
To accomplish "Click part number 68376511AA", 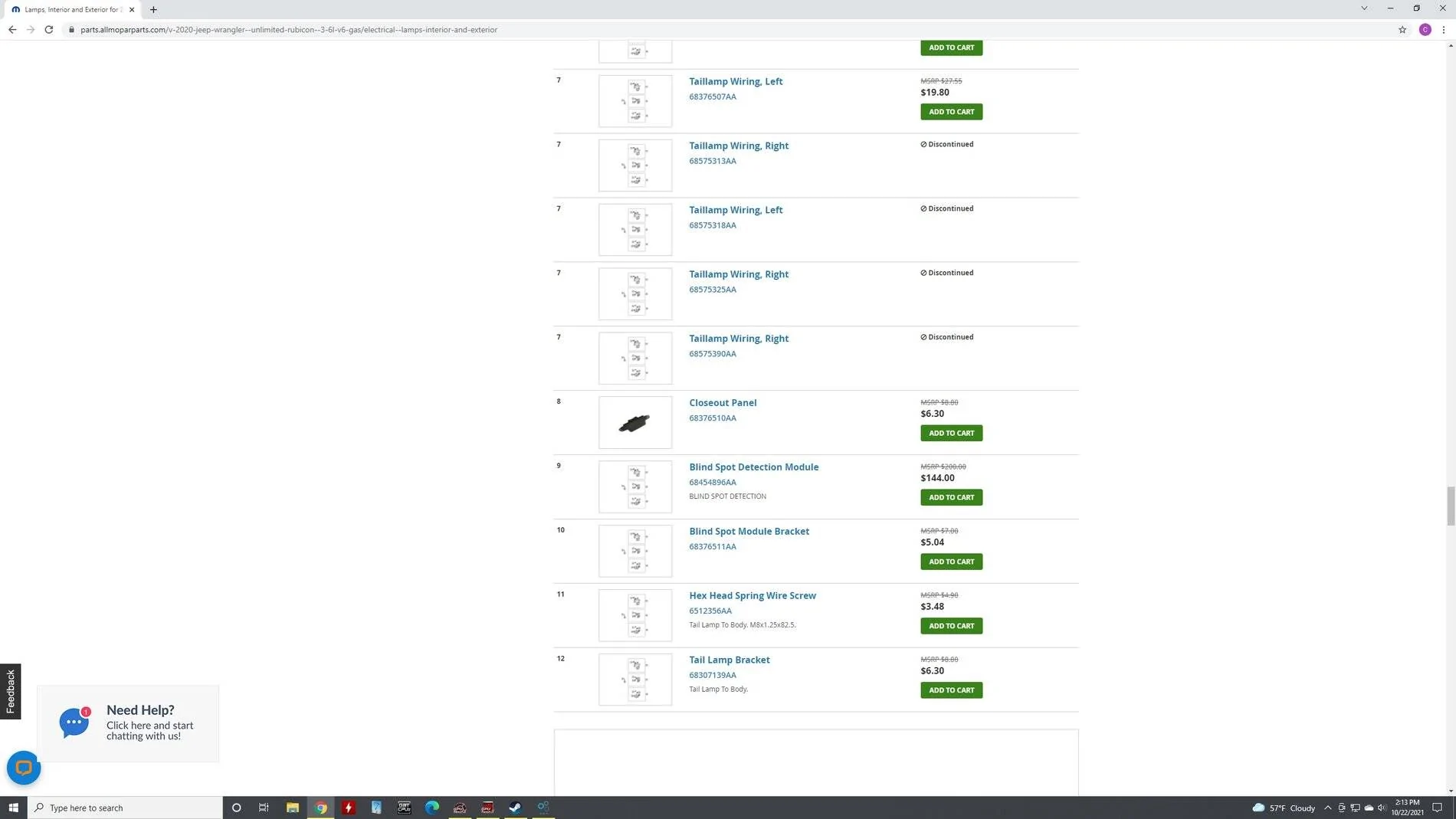I will [713, 547].
